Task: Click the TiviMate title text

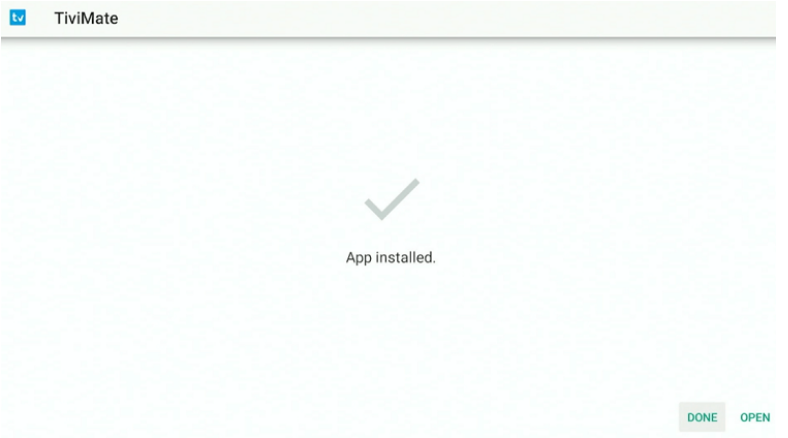Action: [x=86, y=18]
